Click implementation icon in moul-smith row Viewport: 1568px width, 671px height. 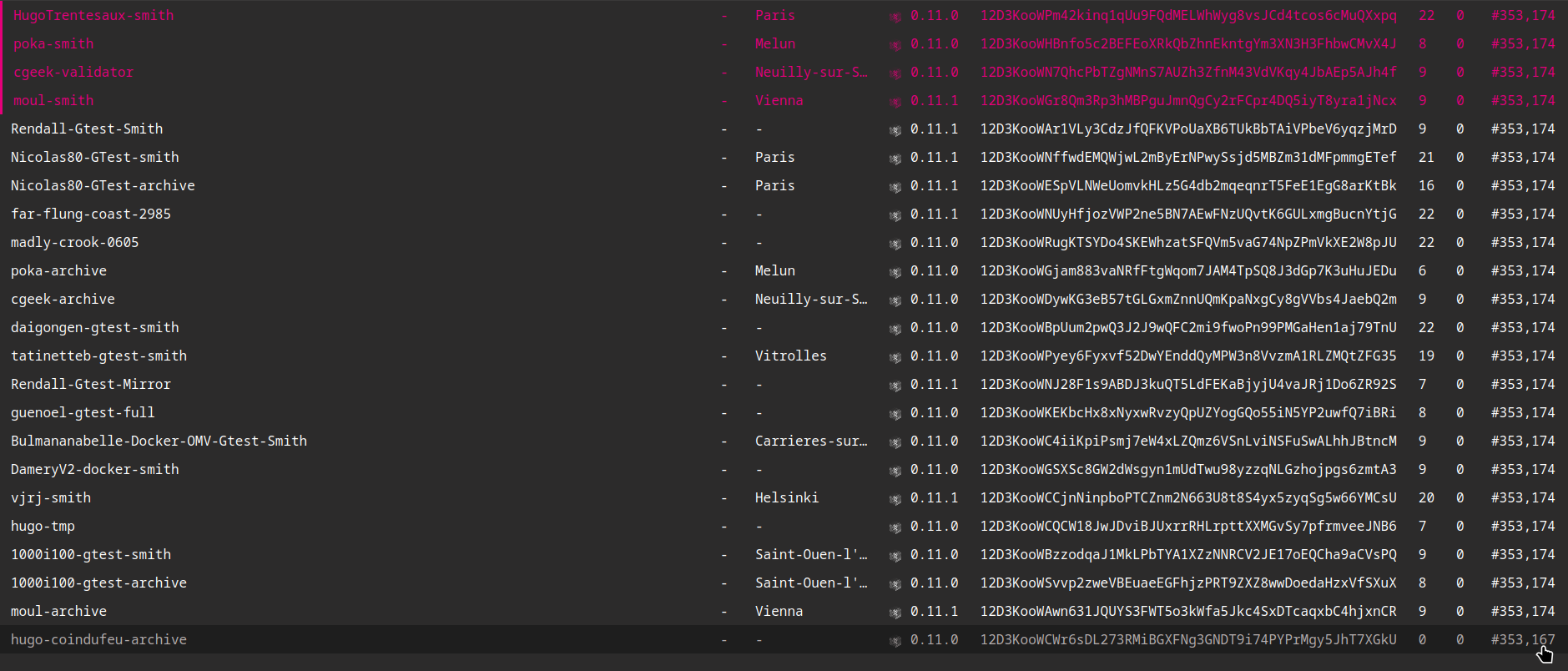point(895,102)
